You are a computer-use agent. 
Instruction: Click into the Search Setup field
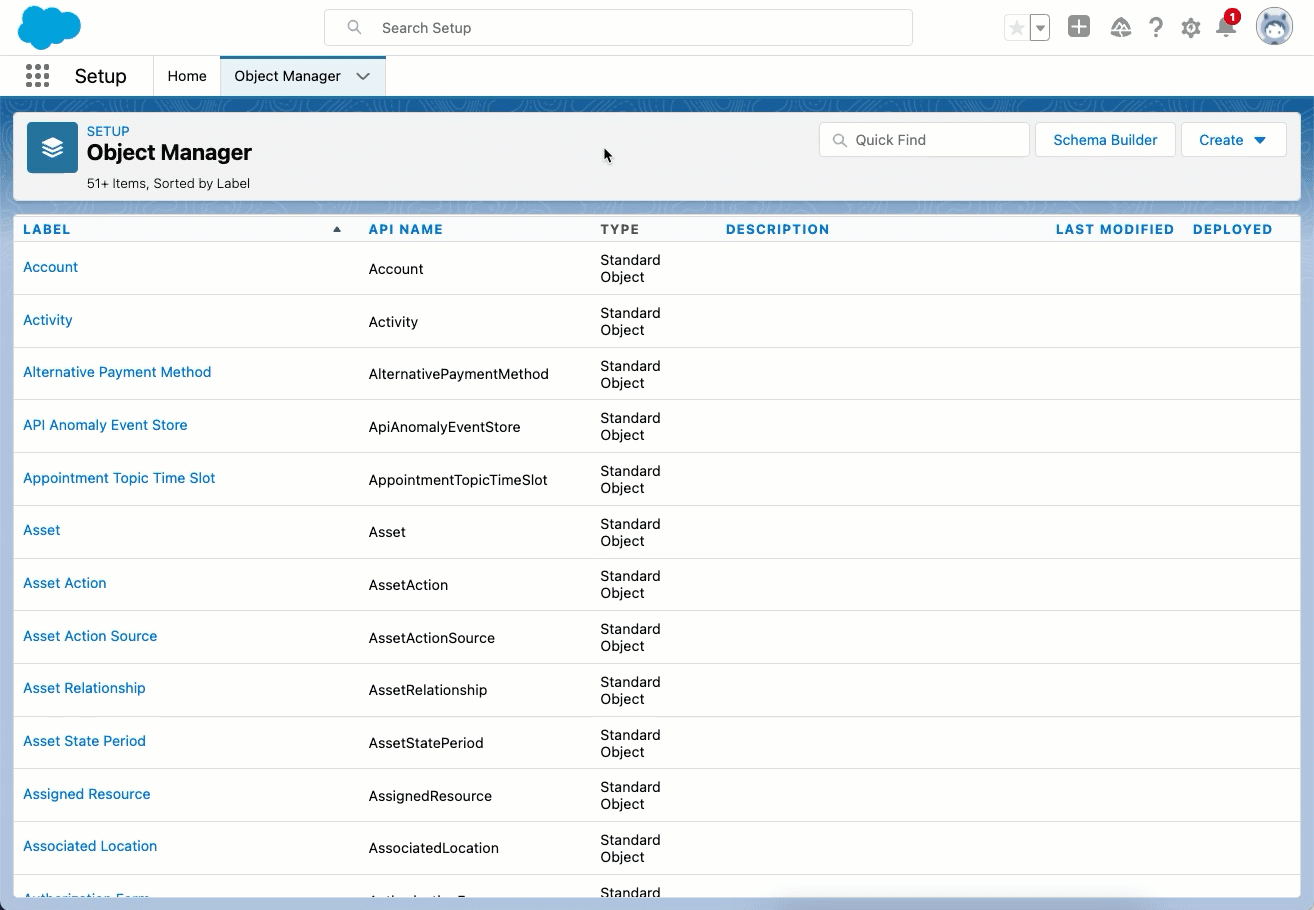pos(618,28)
